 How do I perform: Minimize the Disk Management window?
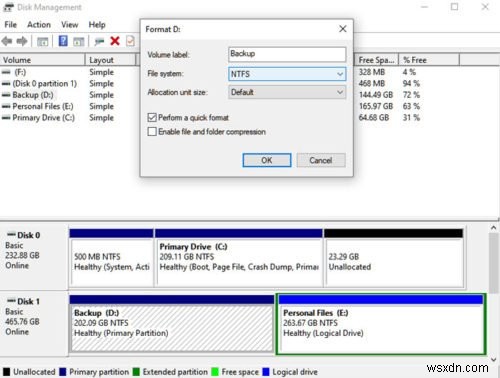tap(424, 7)
